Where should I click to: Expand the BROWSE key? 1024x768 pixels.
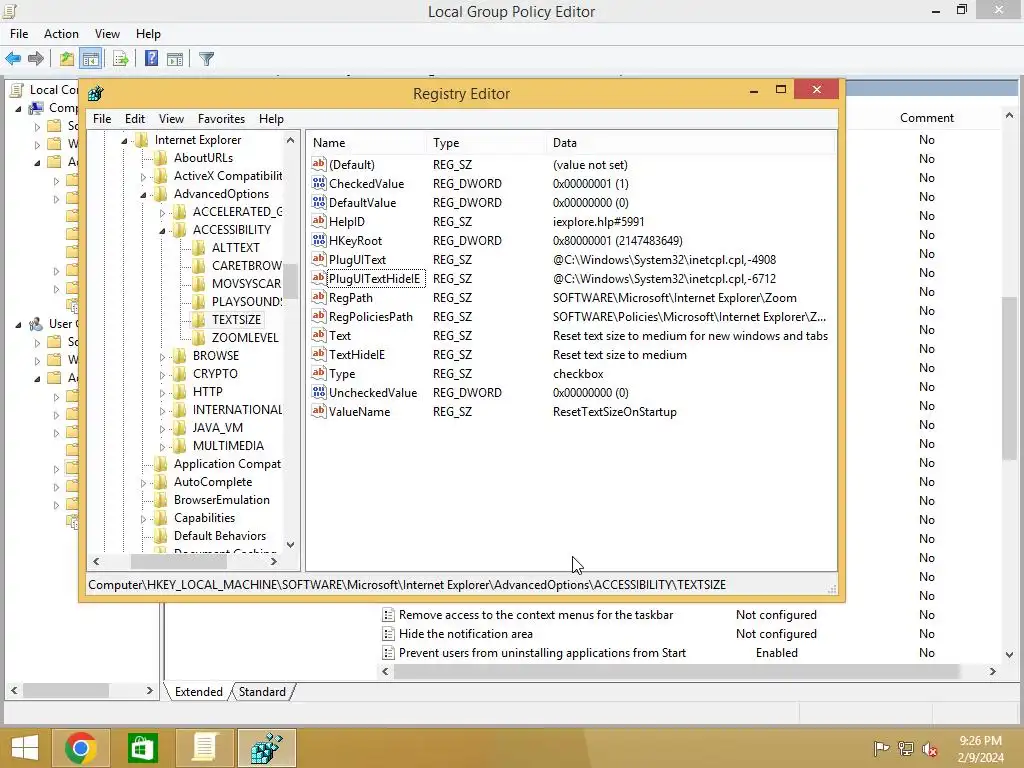pos(162,357)
